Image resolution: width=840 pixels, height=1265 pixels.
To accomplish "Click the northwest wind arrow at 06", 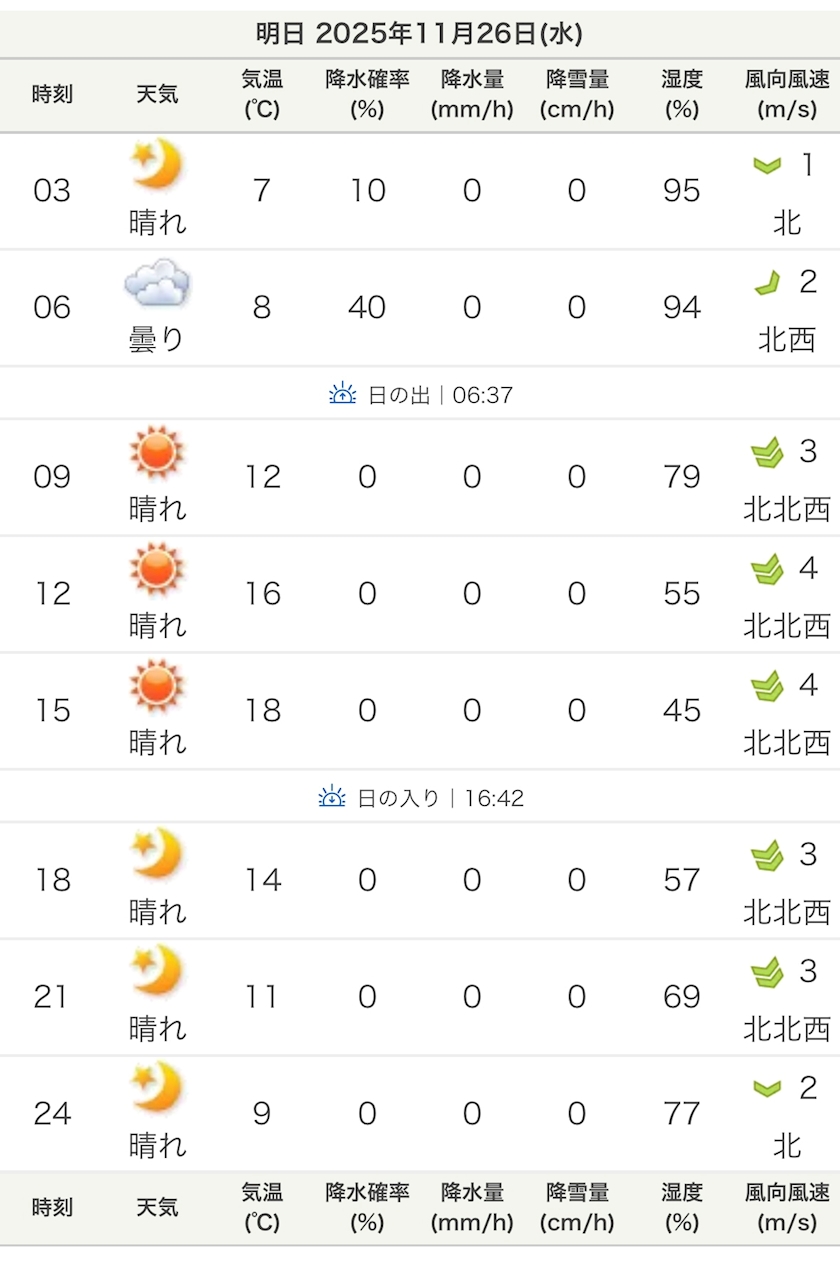I will pos(767,283).
